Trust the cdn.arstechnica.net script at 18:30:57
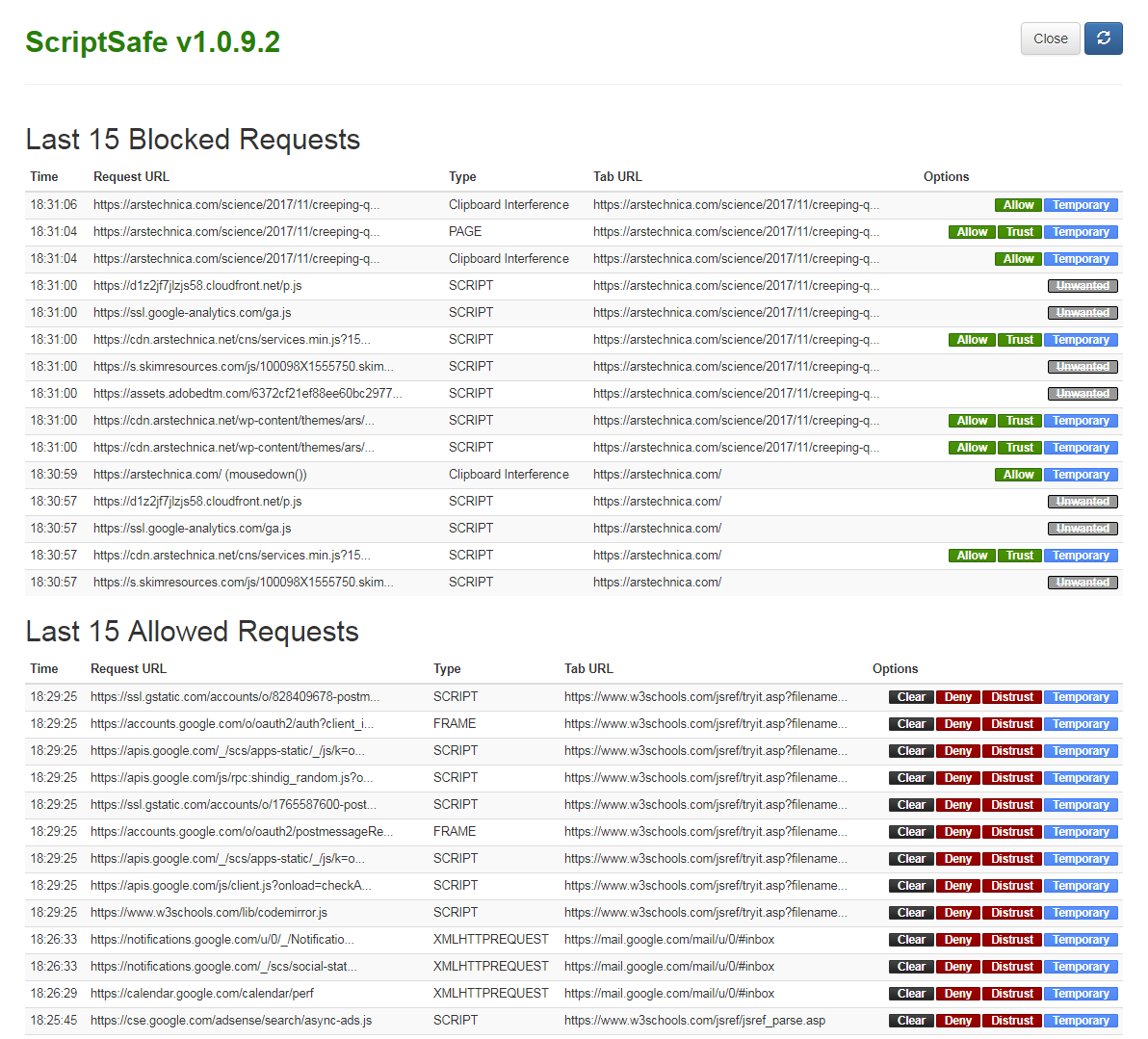This screenshot has height=1039, width=1148. pyautogui.click(x=1020, y=555)
